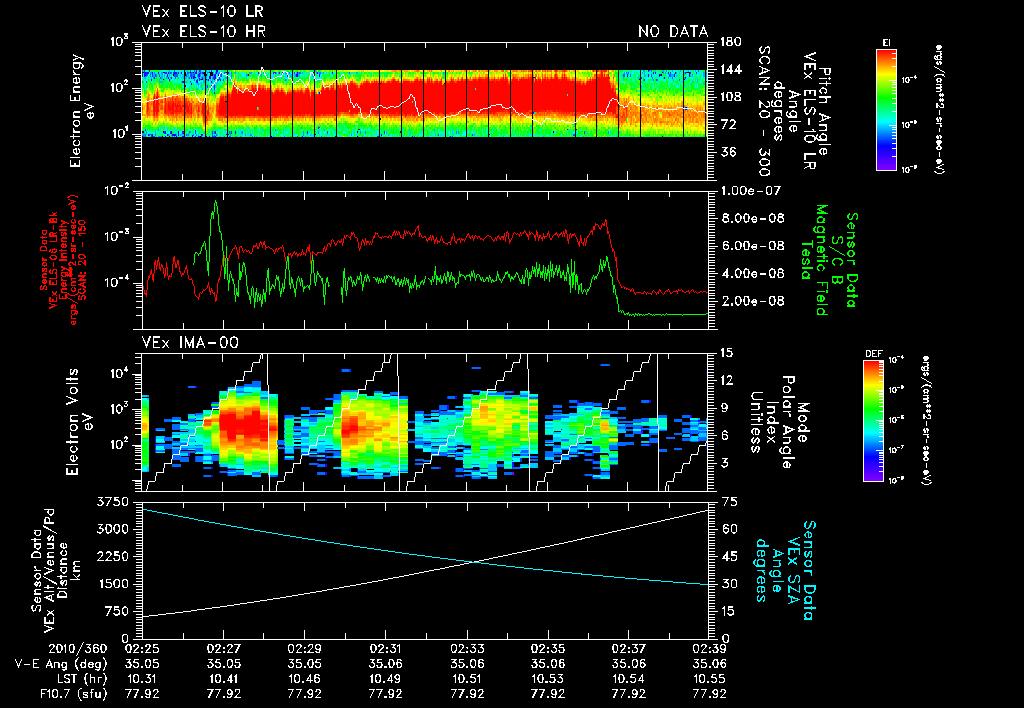Click the '750' distance tick label
1024x708 pixels.
pos(117,611)
